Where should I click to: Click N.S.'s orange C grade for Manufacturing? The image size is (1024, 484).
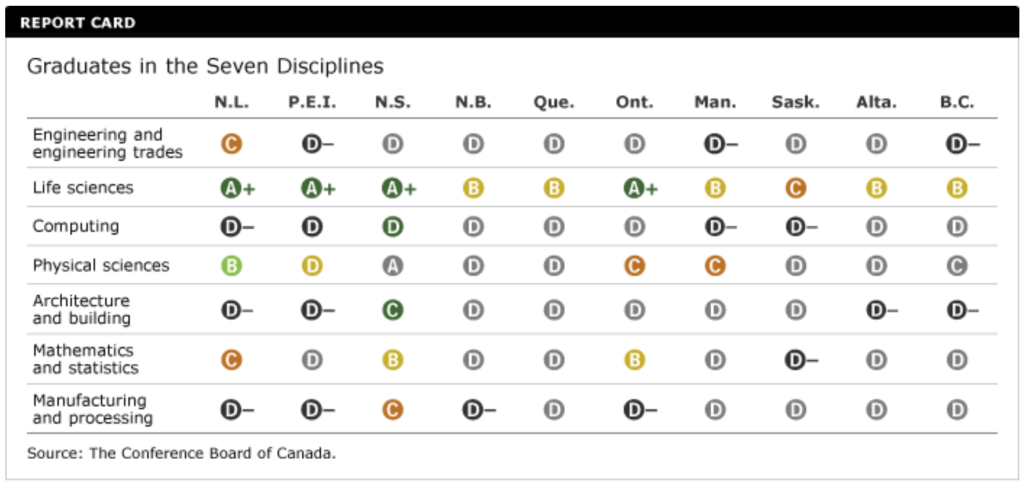pos(393,409)
